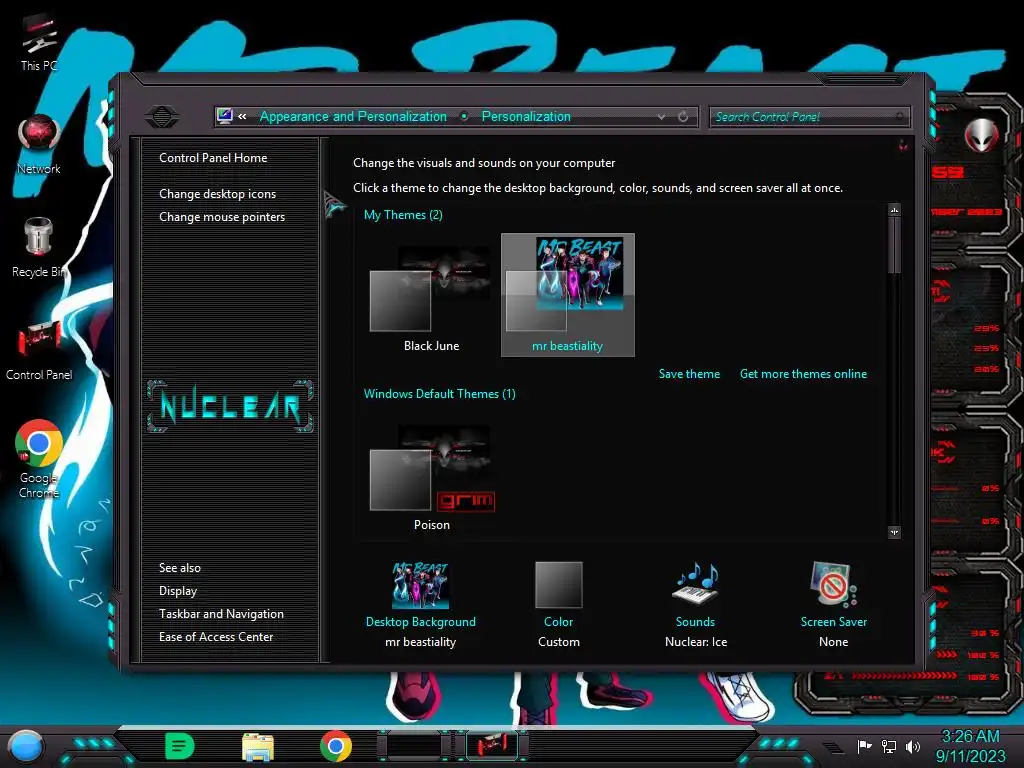
Task: Click the theme list scroll down arrow
Action: tap(895, 532)
